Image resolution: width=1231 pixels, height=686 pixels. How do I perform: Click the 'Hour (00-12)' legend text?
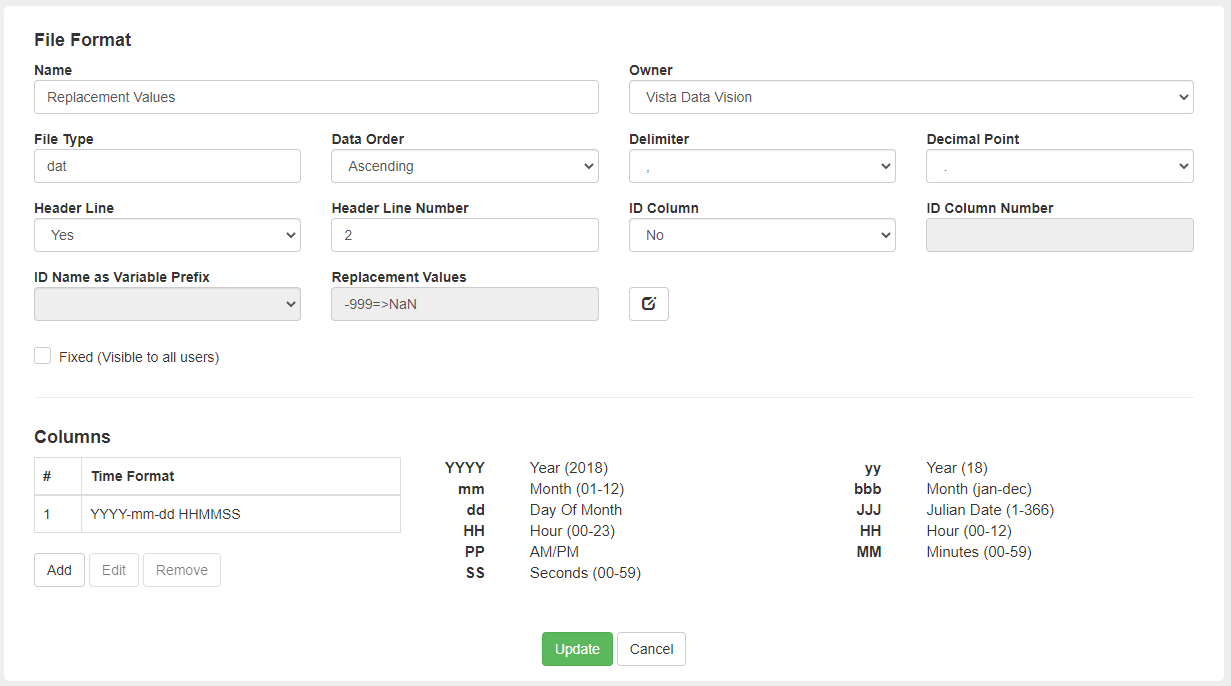click(x=971, y=531)
